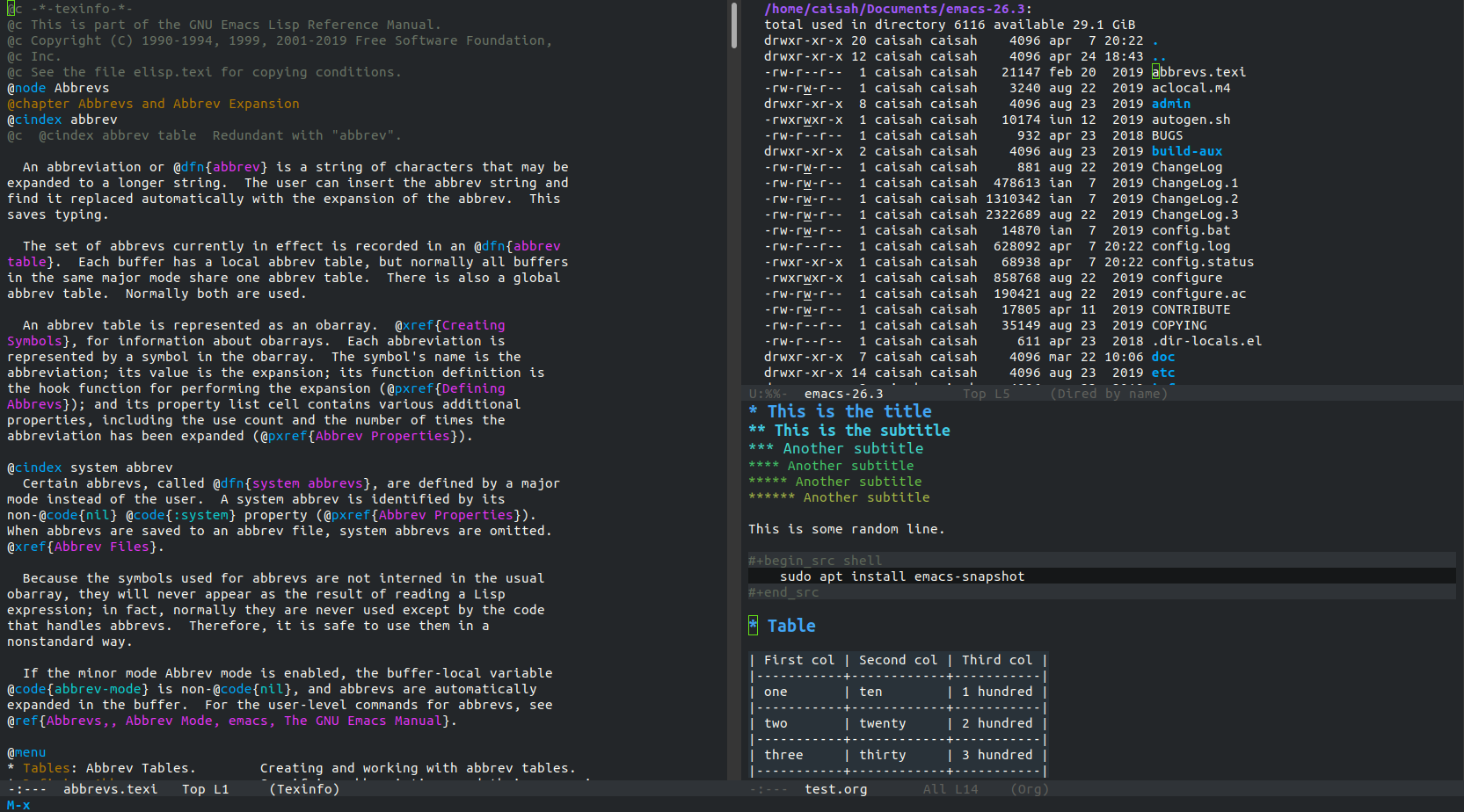Open the doc directory entry
This screenshot has width=1464, height=812.
[x=1163, y=357]
